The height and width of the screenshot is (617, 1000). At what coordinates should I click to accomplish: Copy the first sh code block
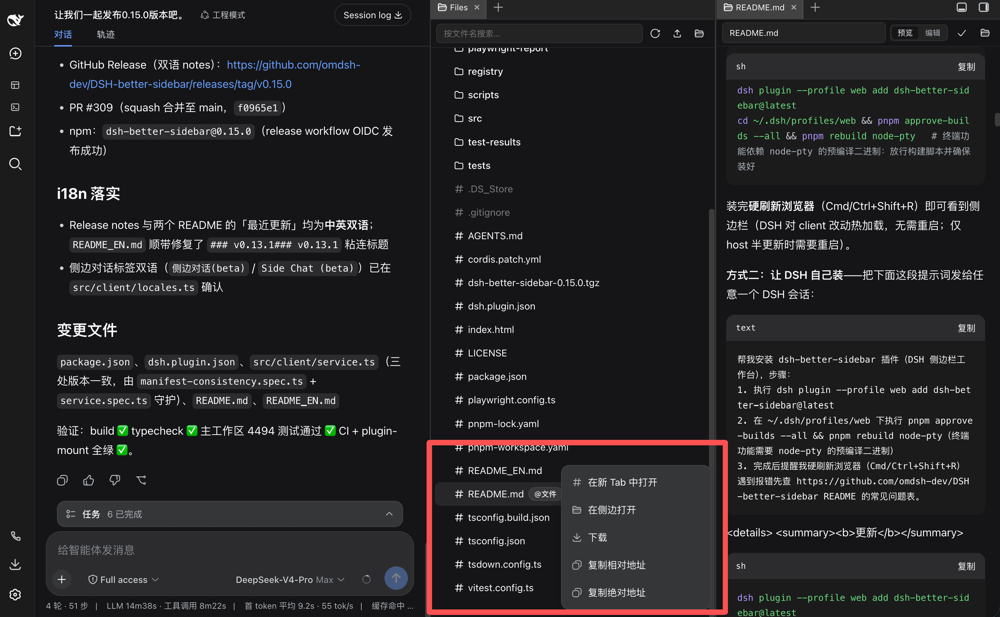(x=966, y=66)
